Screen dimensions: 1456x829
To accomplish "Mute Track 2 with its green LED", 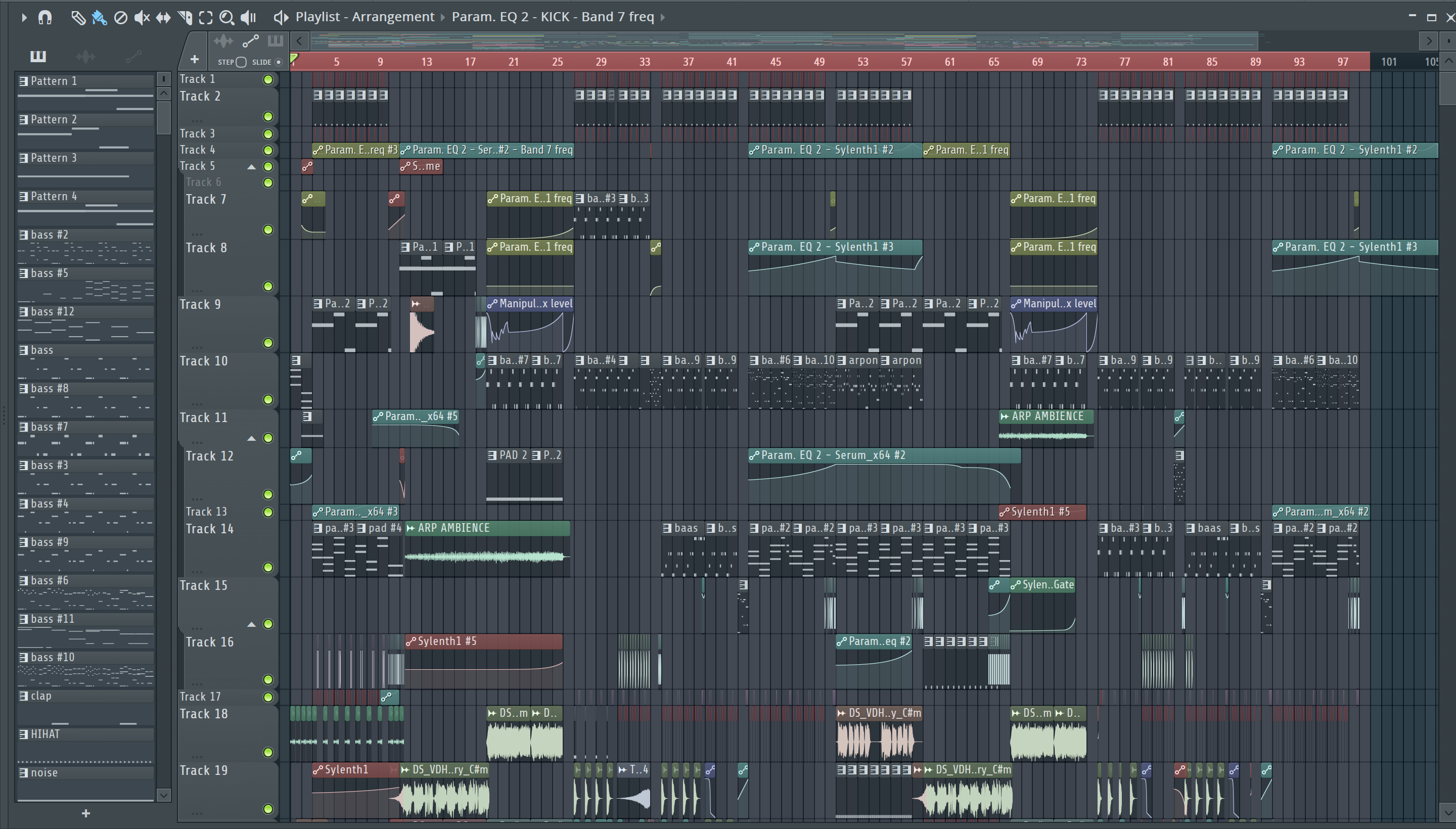I will (267, 117).
